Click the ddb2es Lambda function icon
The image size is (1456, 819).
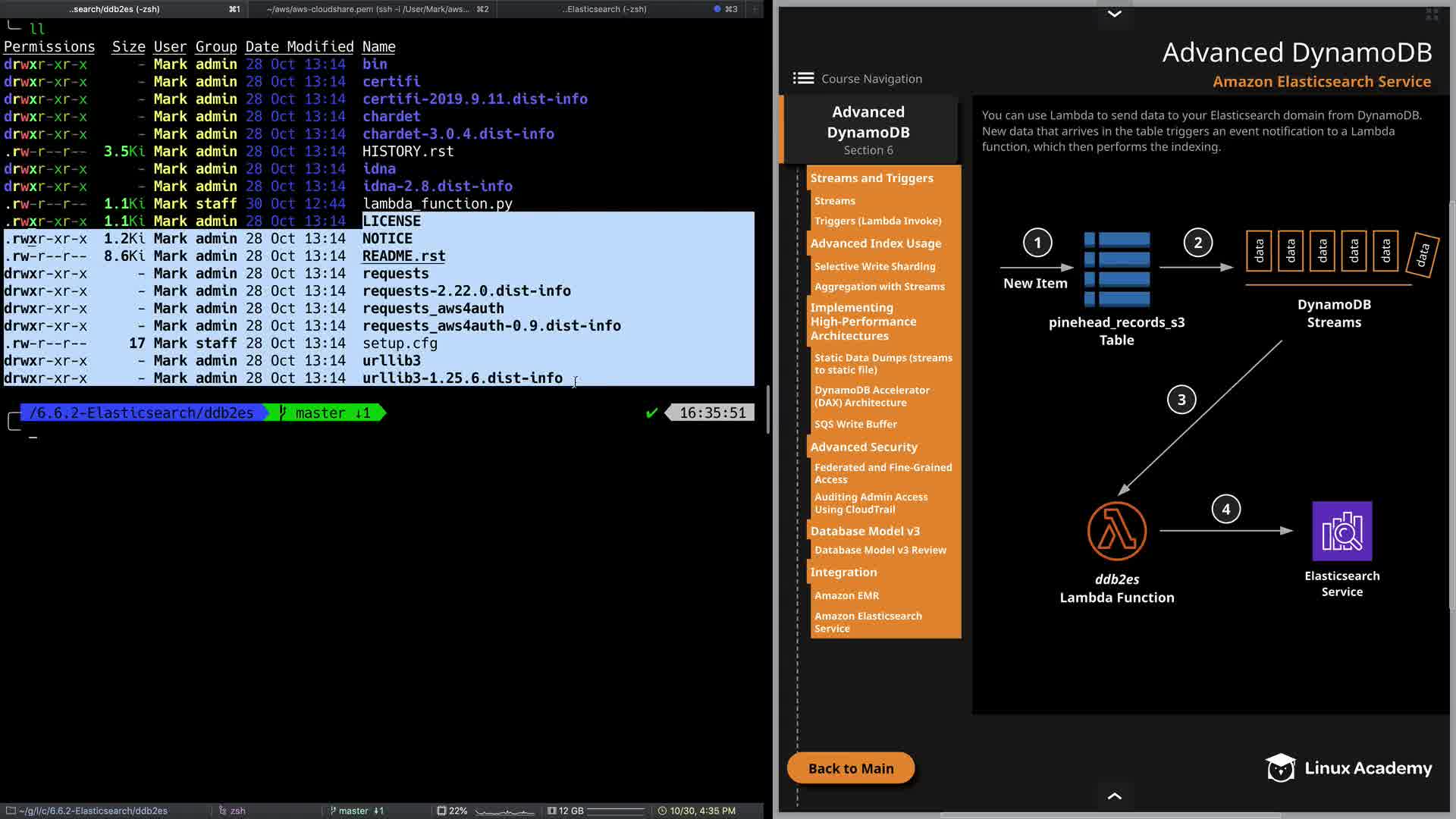click(x=1116, y=530)
